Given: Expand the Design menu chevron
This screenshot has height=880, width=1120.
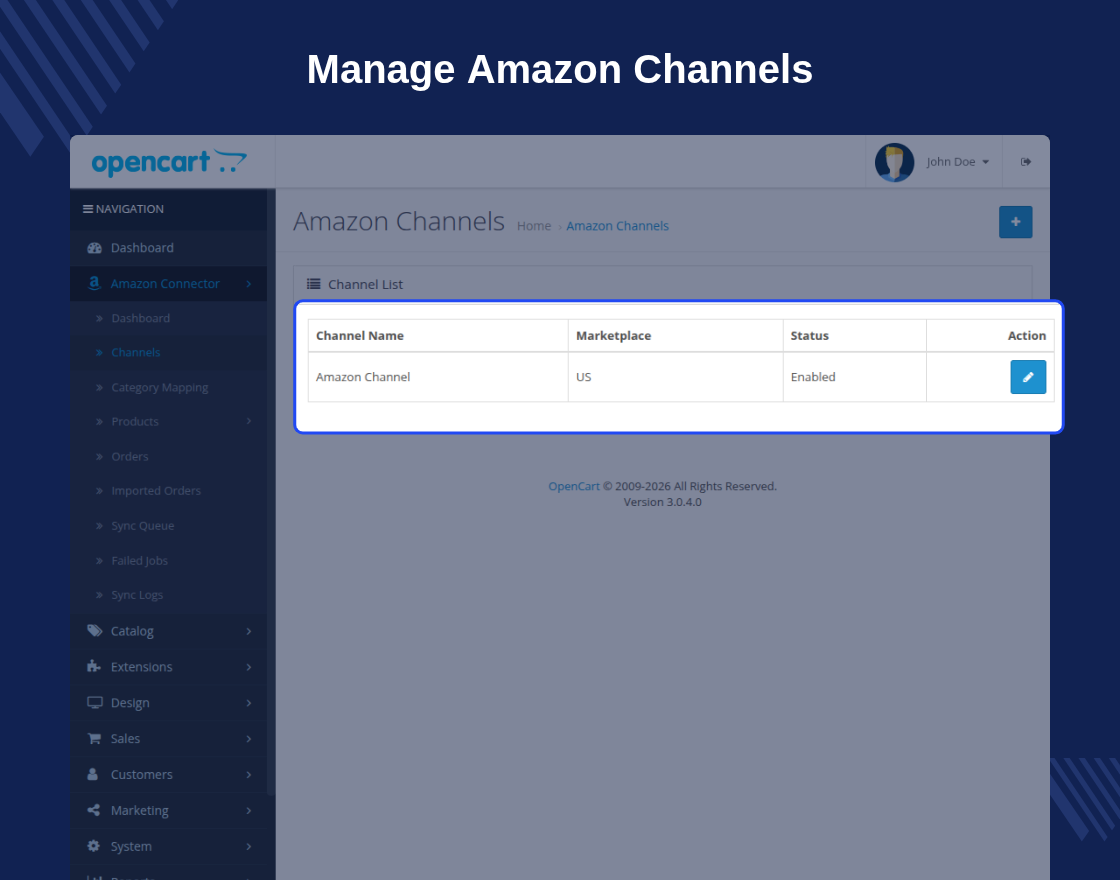Looking at the screenshot, I should [249, 703].
